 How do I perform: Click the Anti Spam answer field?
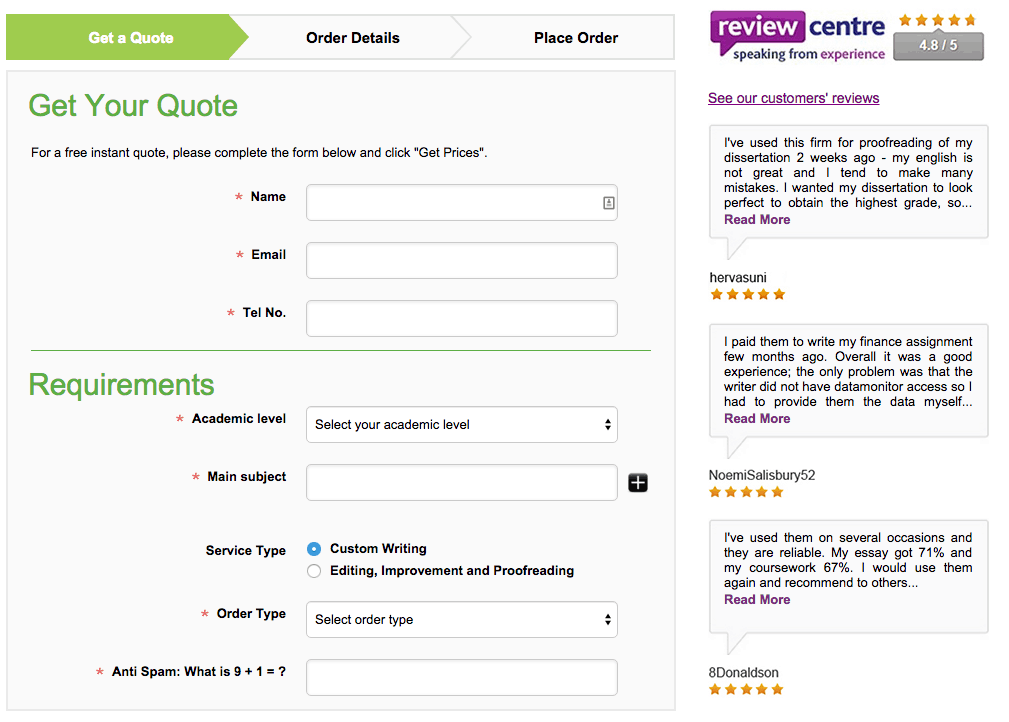[x=462, y=678]
